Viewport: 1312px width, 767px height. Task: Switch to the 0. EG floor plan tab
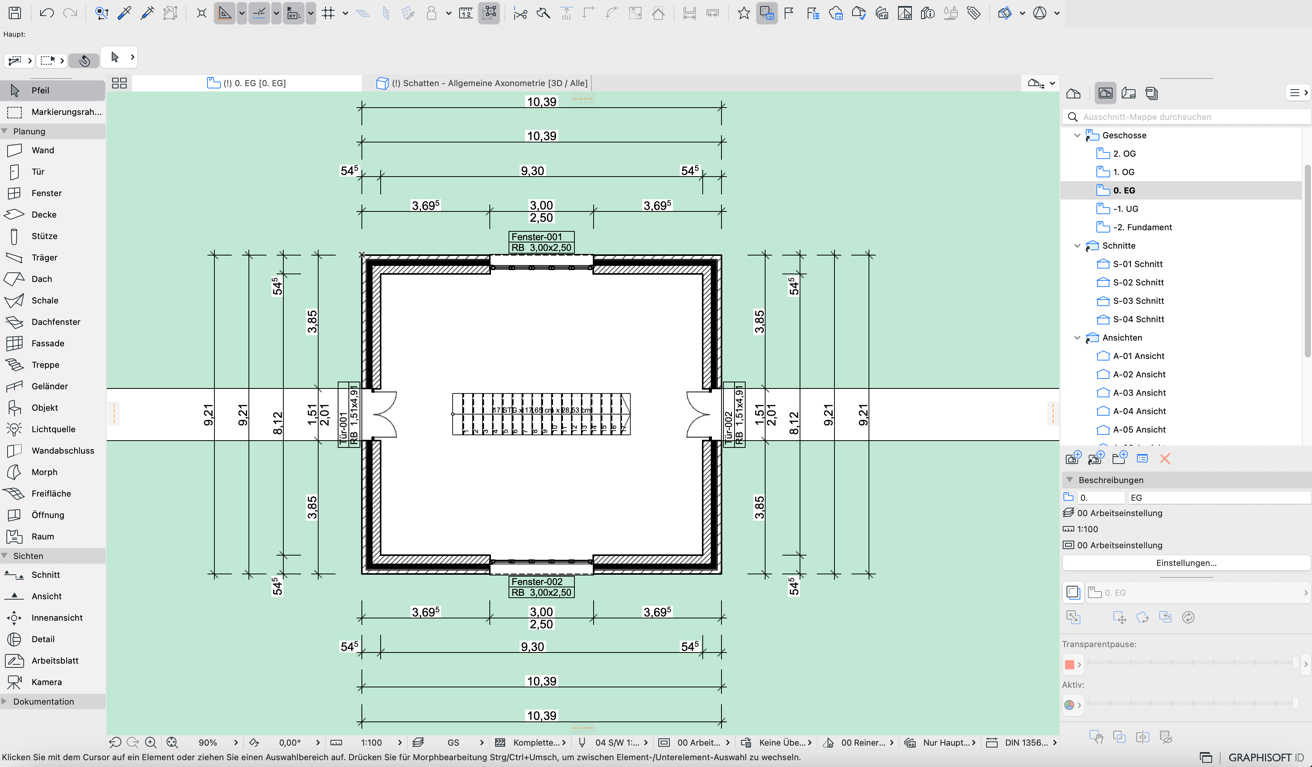[247, 83]
